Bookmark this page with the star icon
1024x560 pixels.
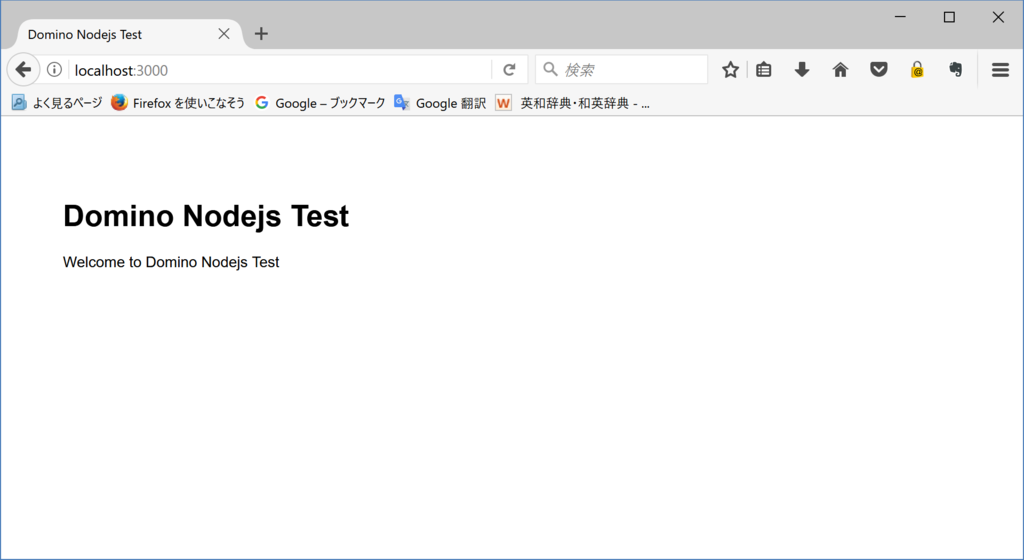[730, 70]
